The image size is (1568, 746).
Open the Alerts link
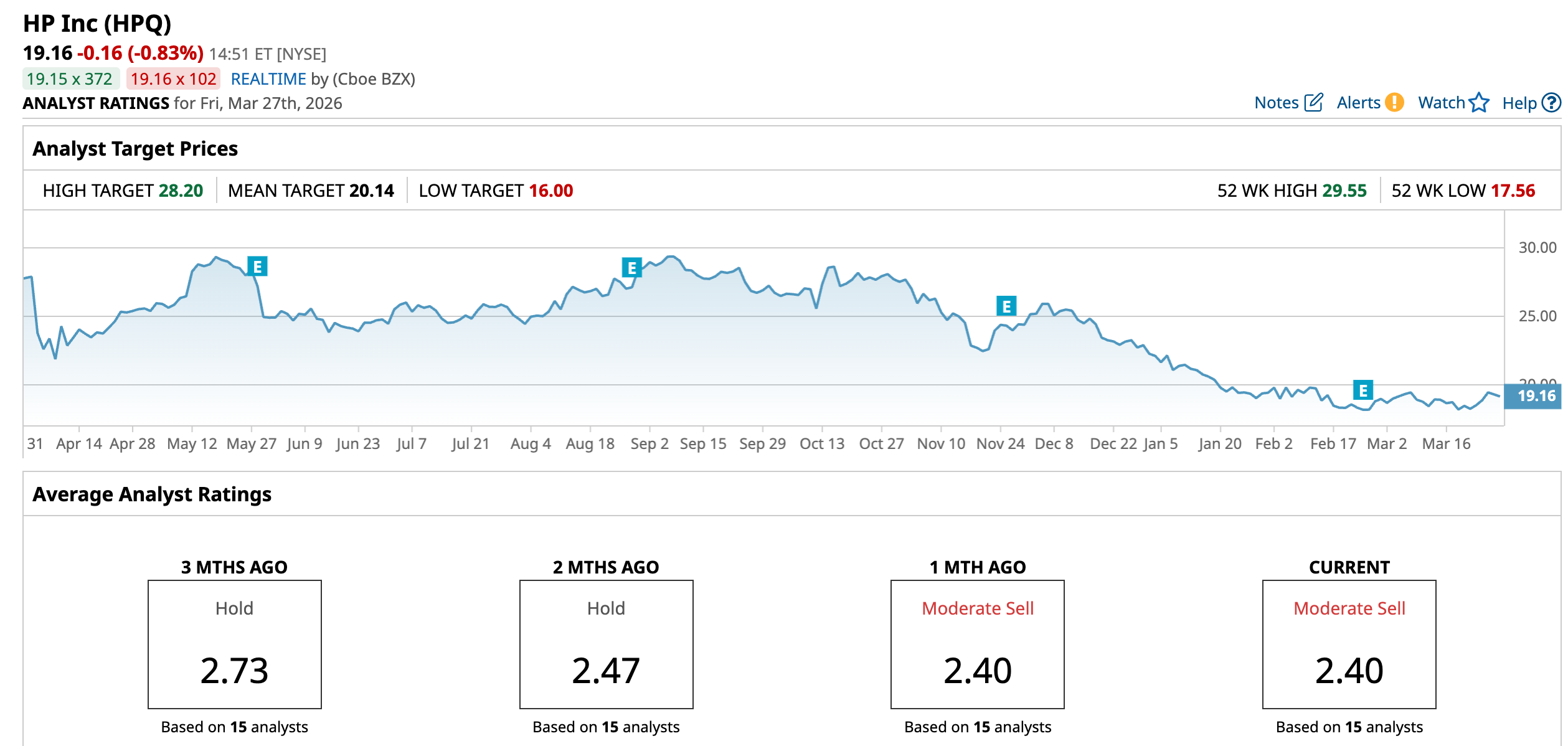tap(1358, 103)
